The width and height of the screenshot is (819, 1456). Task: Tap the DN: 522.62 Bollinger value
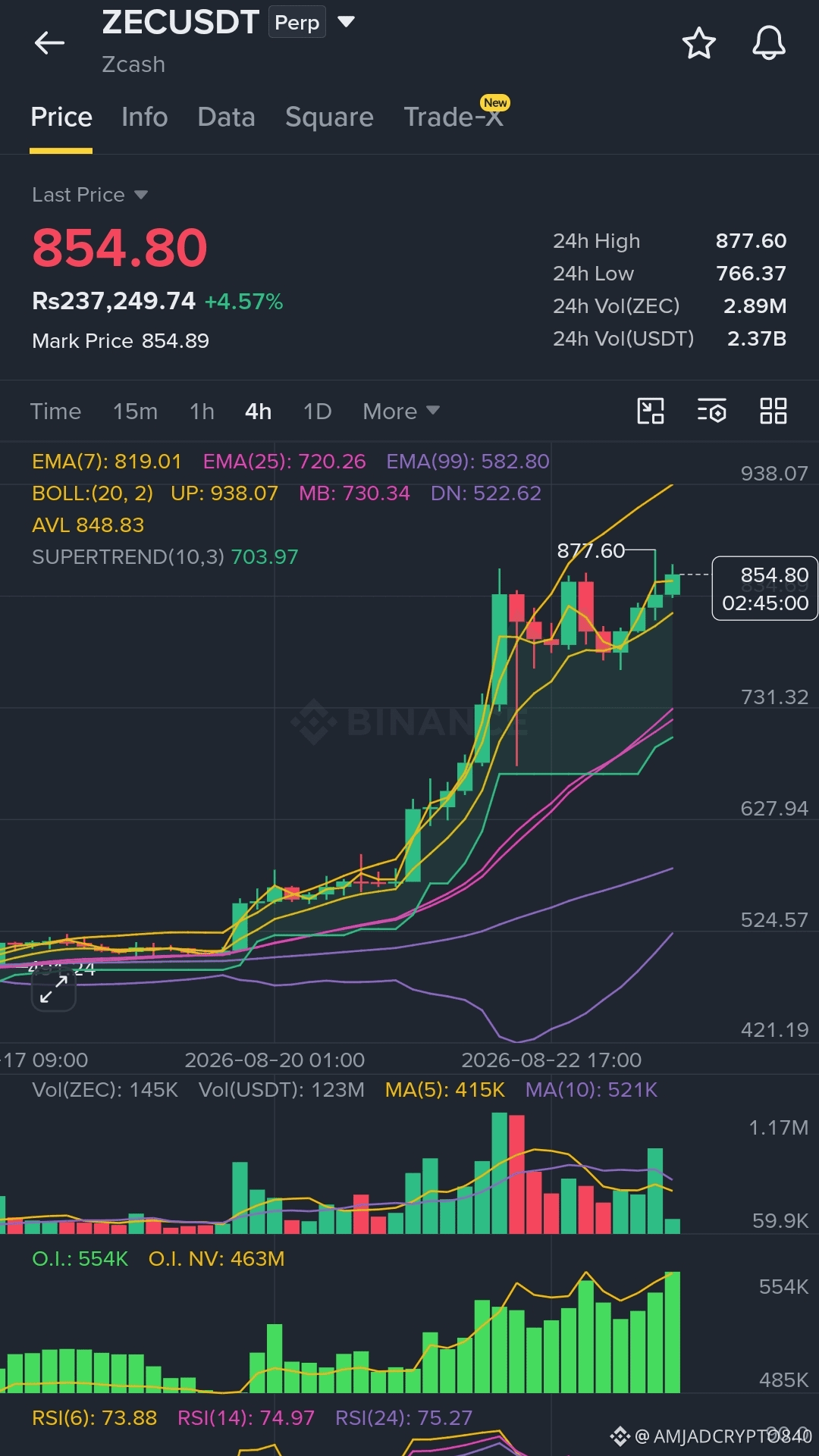tap(486, 493)
